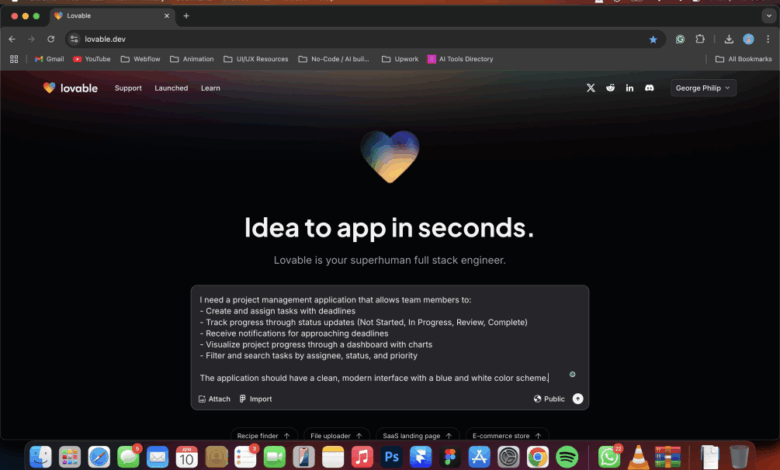This screenshot has width=780, height=470.
Task: Click the site information icon in address bar
Action: click(74, 39)
